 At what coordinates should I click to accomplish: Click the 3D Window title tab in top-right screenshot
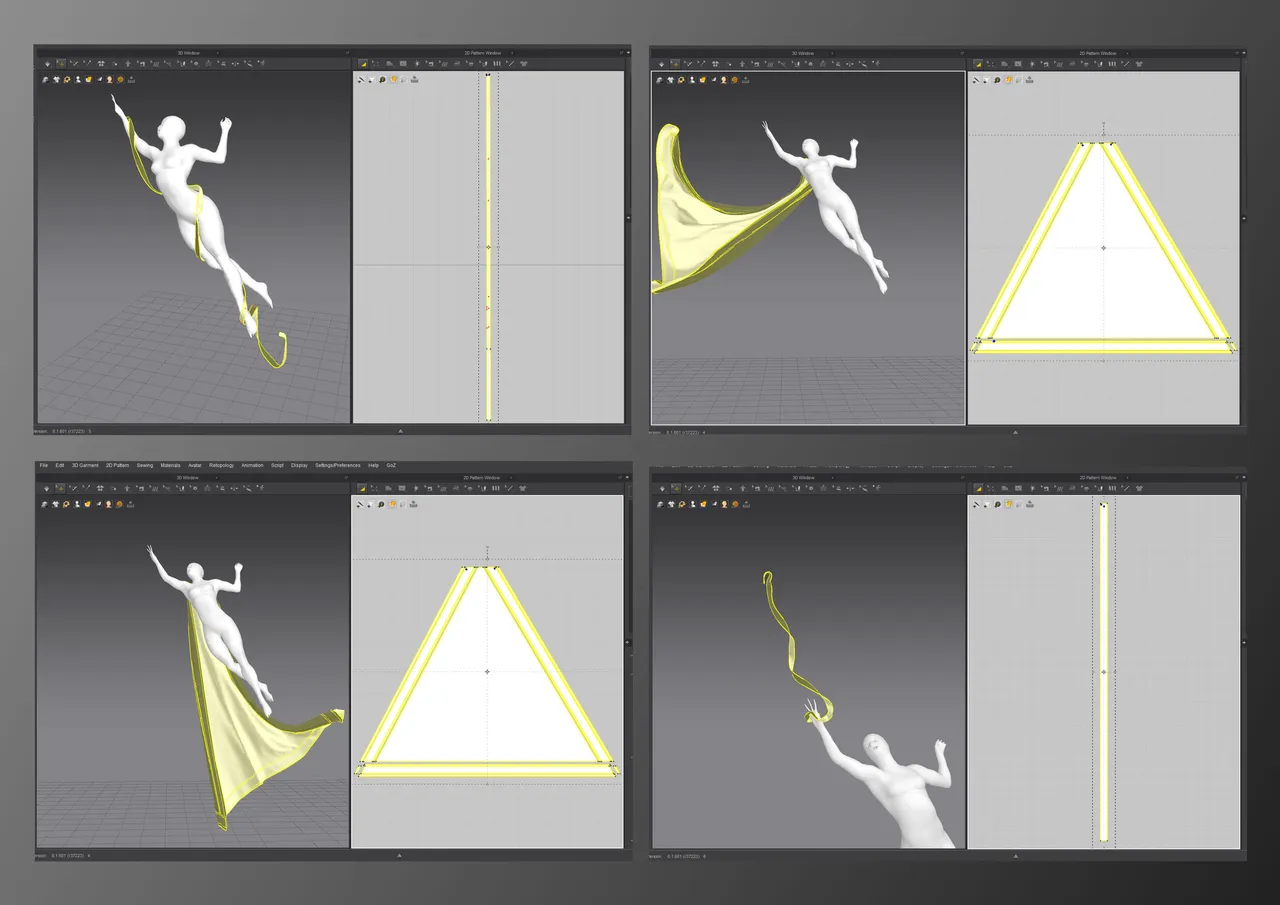804,52
